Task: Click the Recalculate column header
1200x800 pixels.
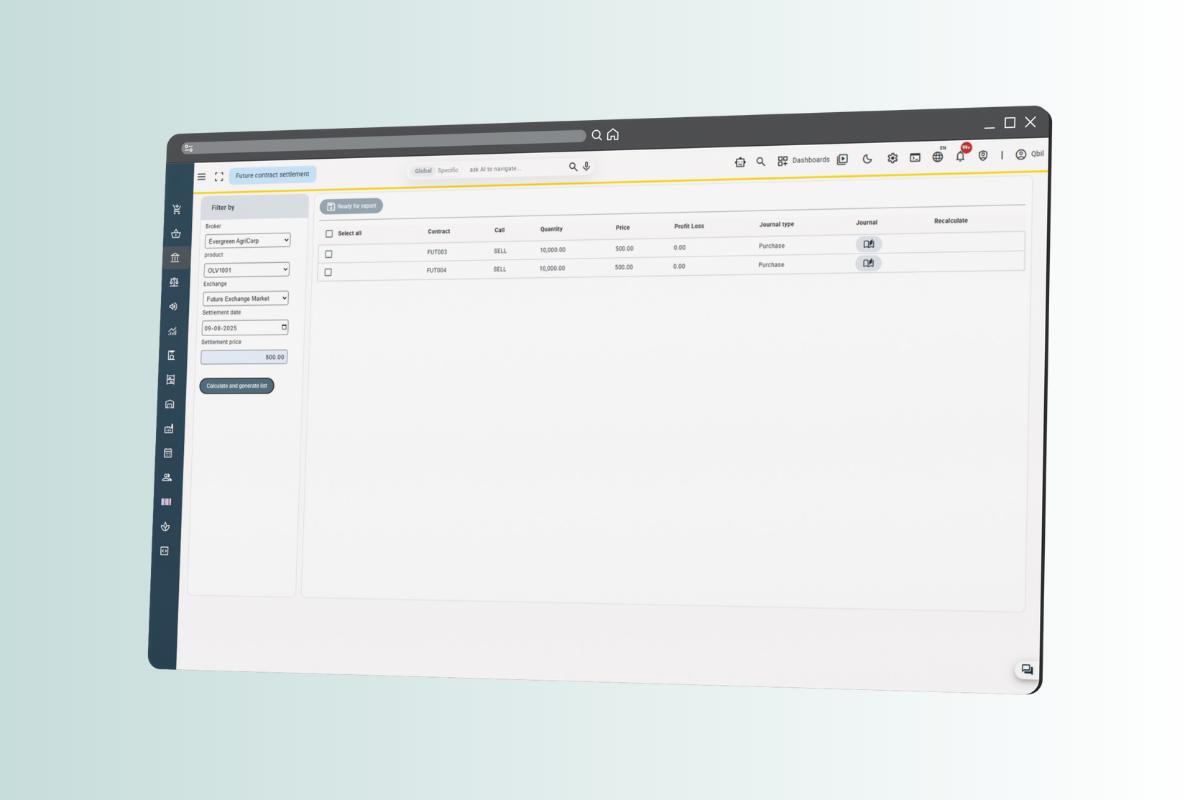Action: tap(951, 221)
